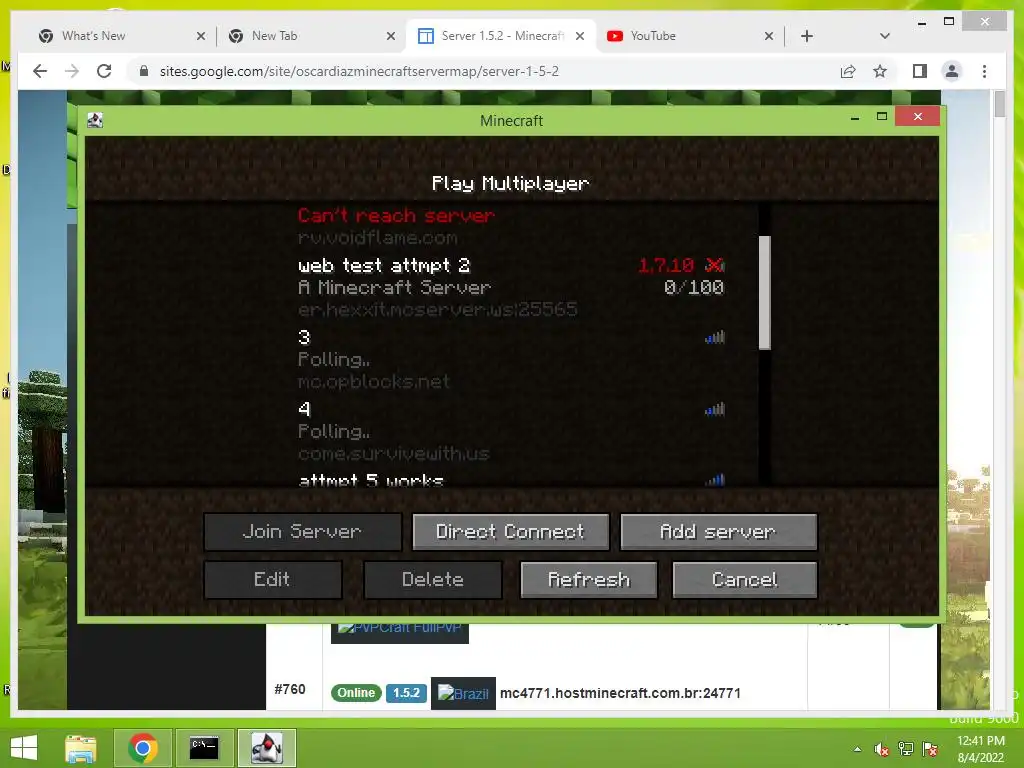Close the YouTube tab
This screenshot has width=1024, height=768.
pos(769,36)
